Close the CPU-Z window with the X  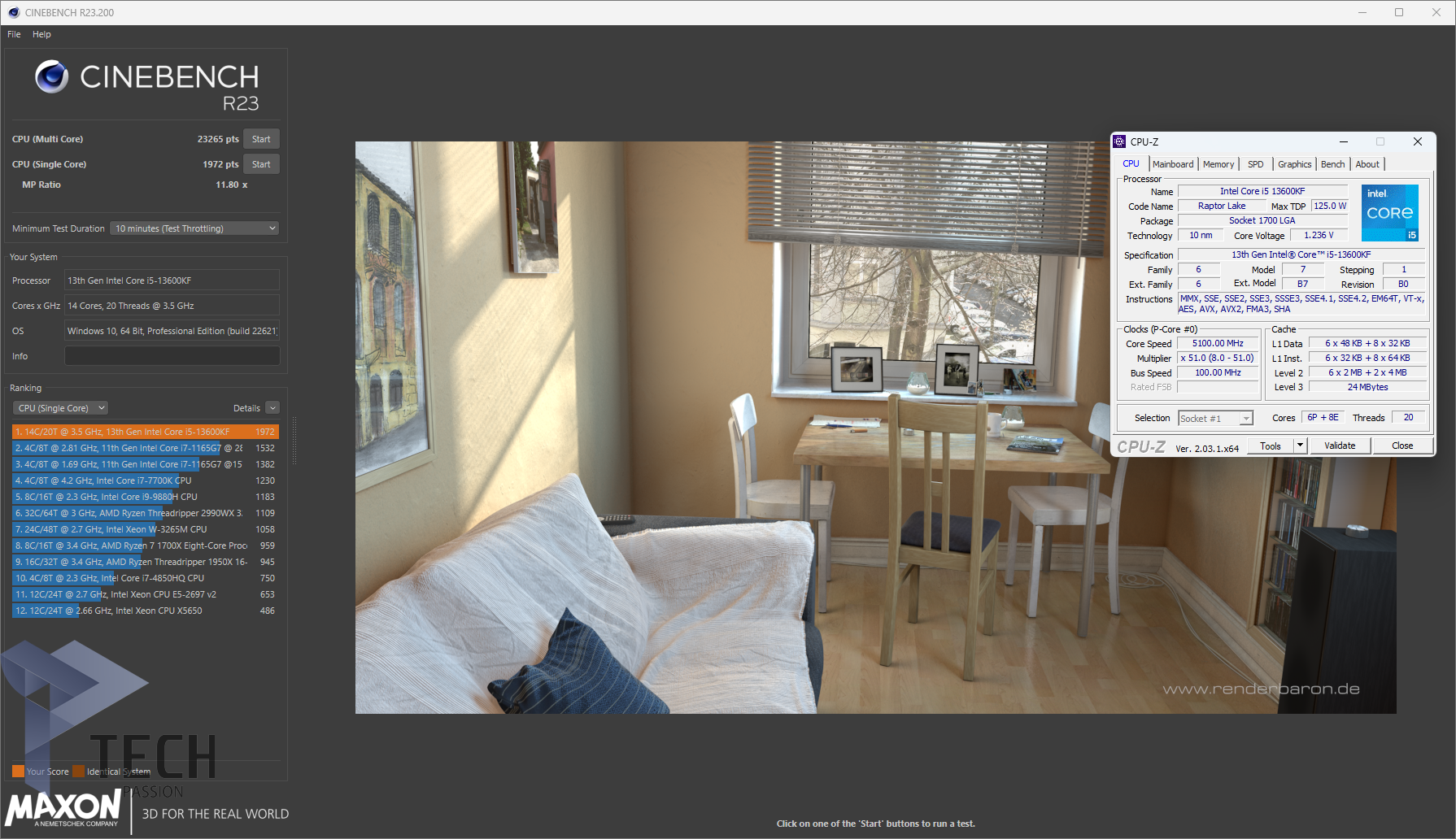coord(1417,141)
